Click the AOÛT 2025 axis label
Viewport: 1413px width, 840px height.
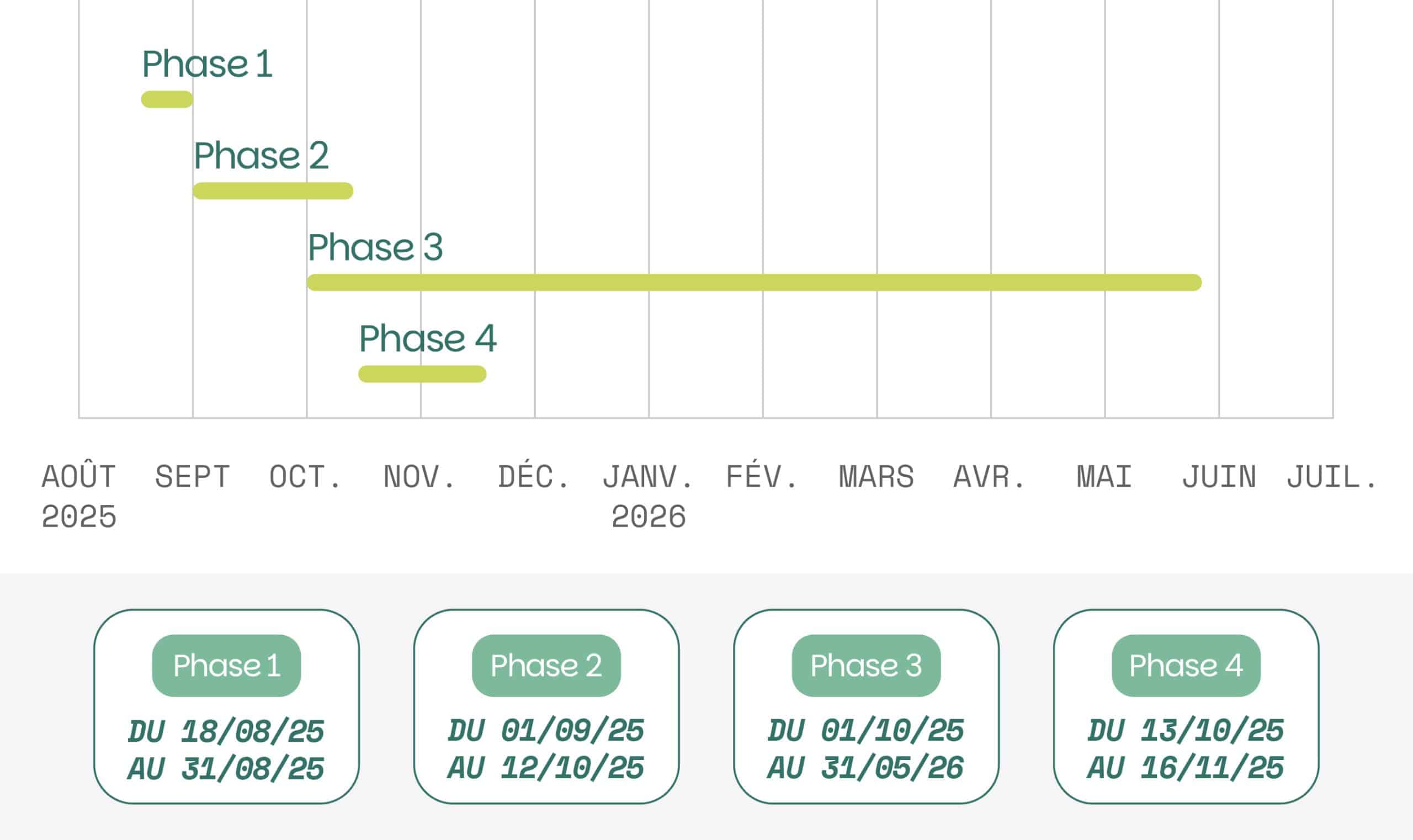(79, 496)
